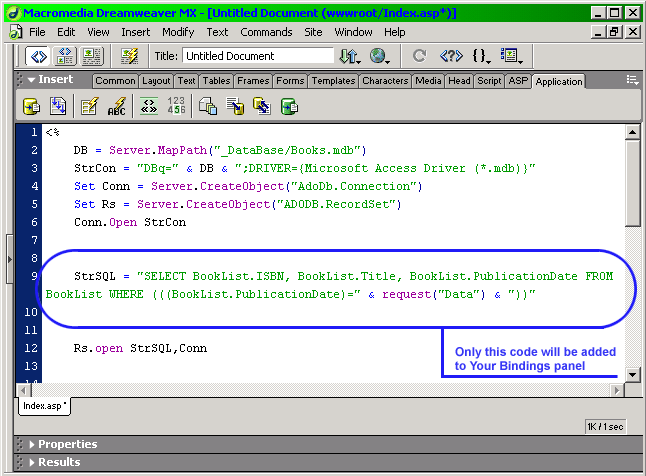Switch to Code and Design split view

pos(65,56)
